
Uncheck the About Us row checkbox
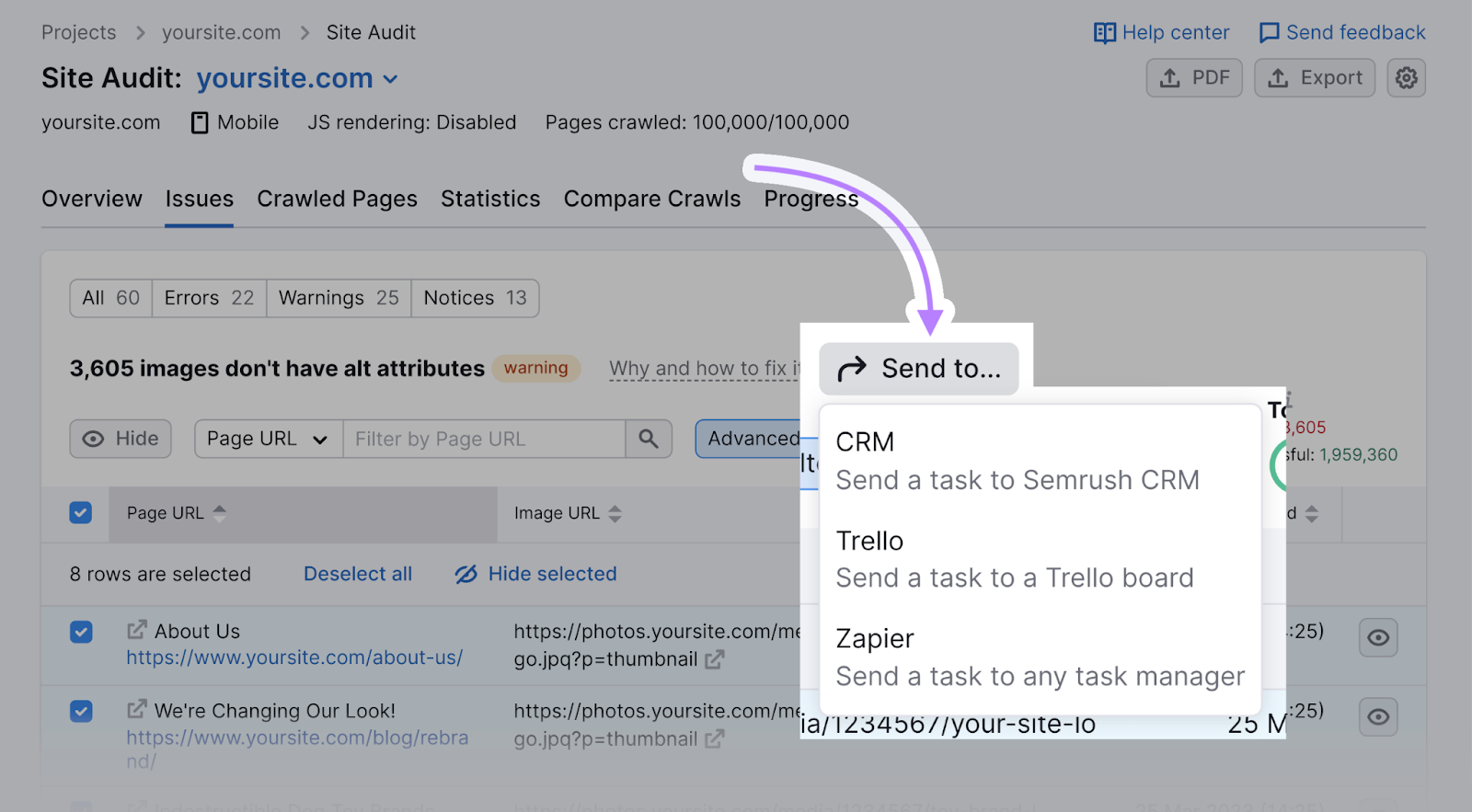point(81,632)
